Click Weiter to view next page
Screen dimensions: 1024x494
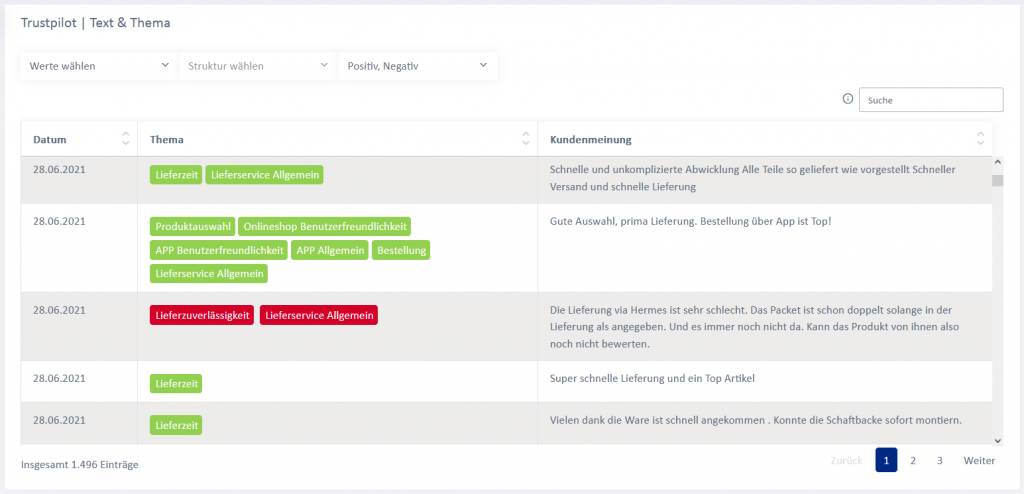click(x=979, y=460)
